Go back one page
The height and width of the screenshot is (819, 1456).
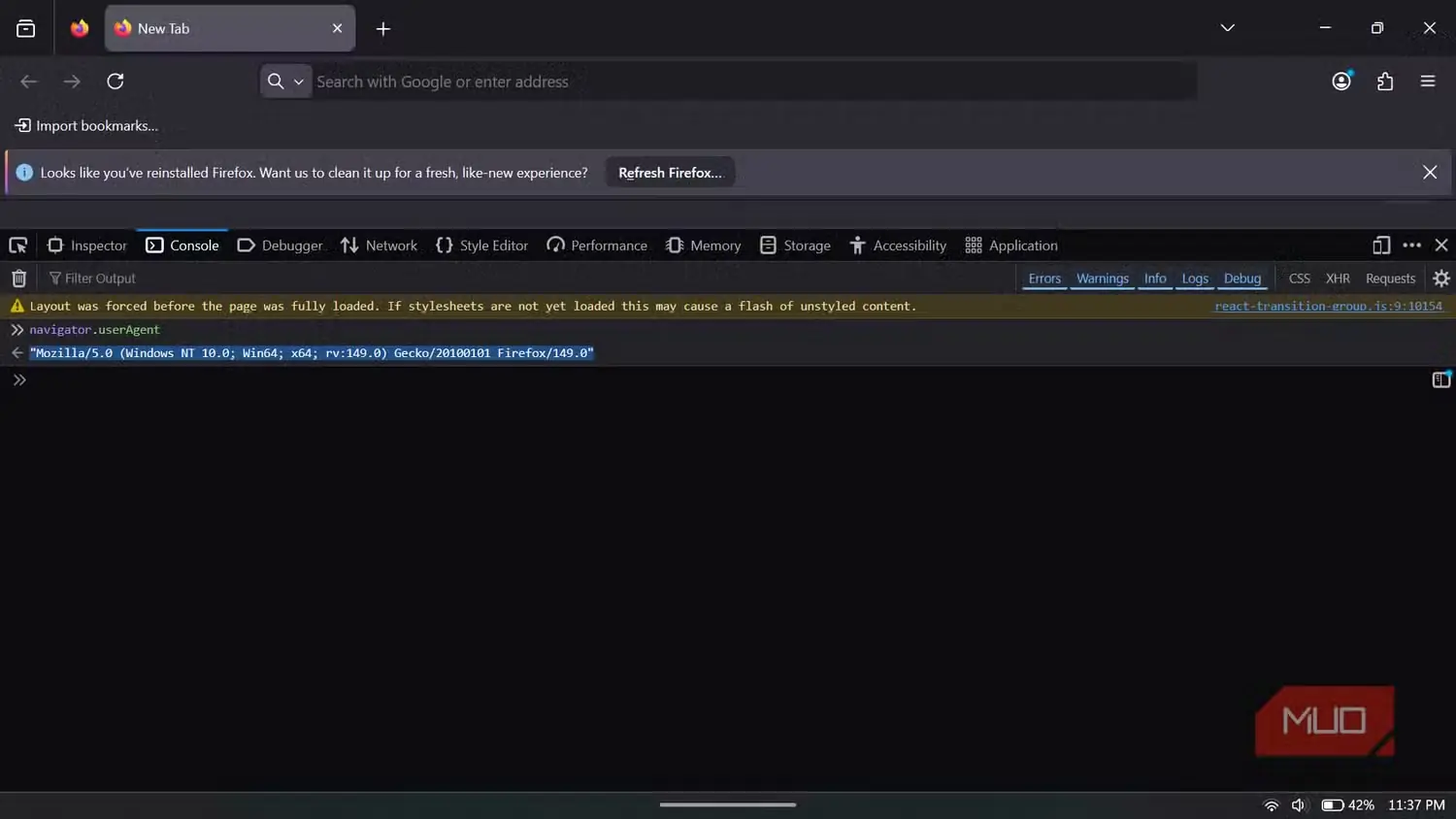pos(29,82)
